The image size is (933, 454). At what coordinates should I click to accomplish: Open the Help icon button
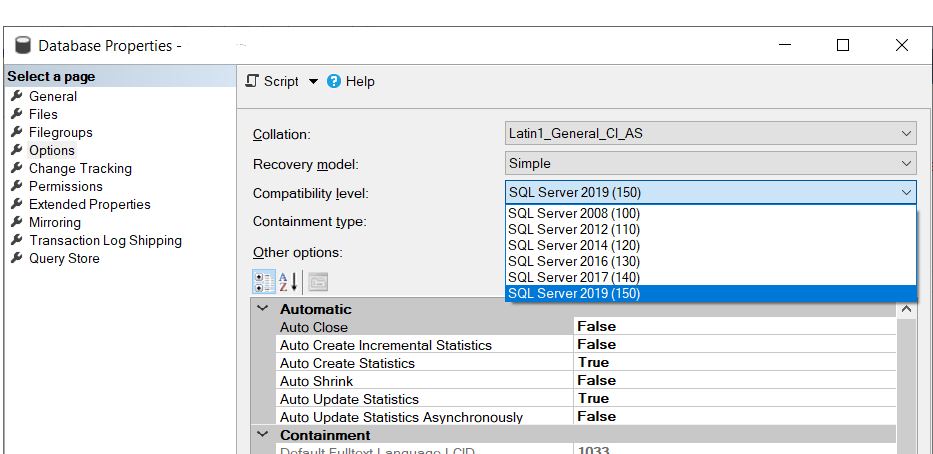tap(334, 81)
